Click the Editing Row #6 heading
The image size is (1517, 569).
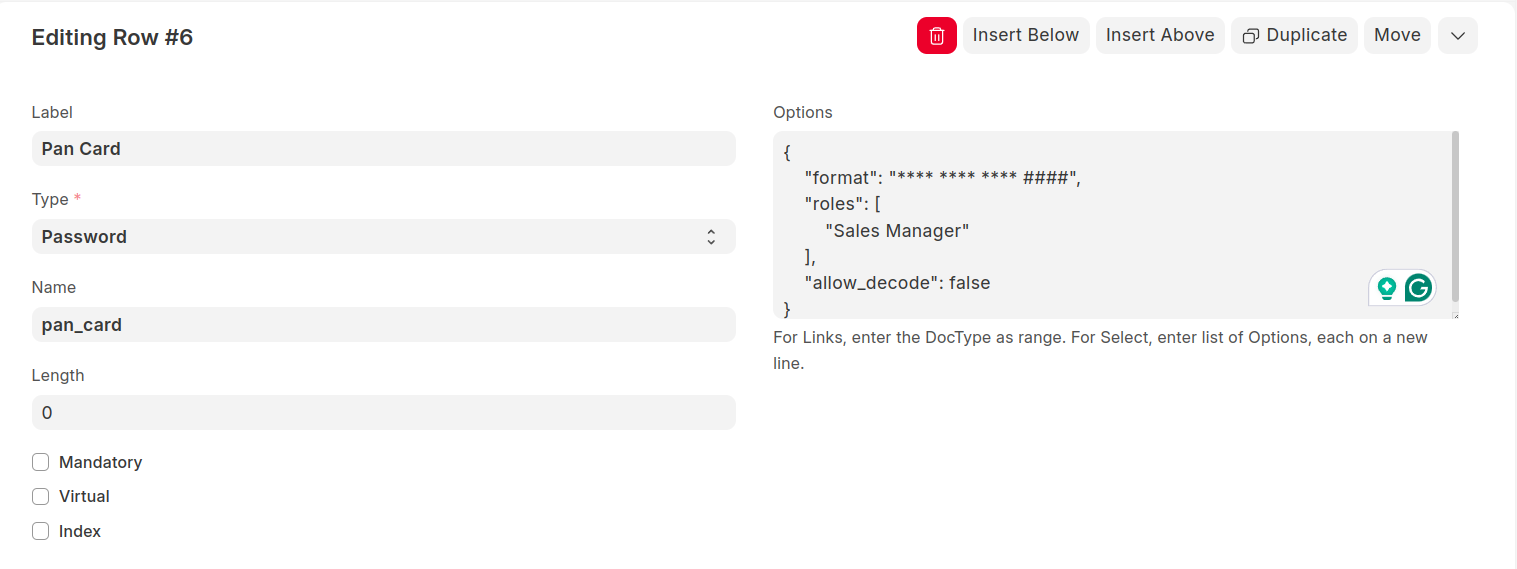[x=112, y=38]
